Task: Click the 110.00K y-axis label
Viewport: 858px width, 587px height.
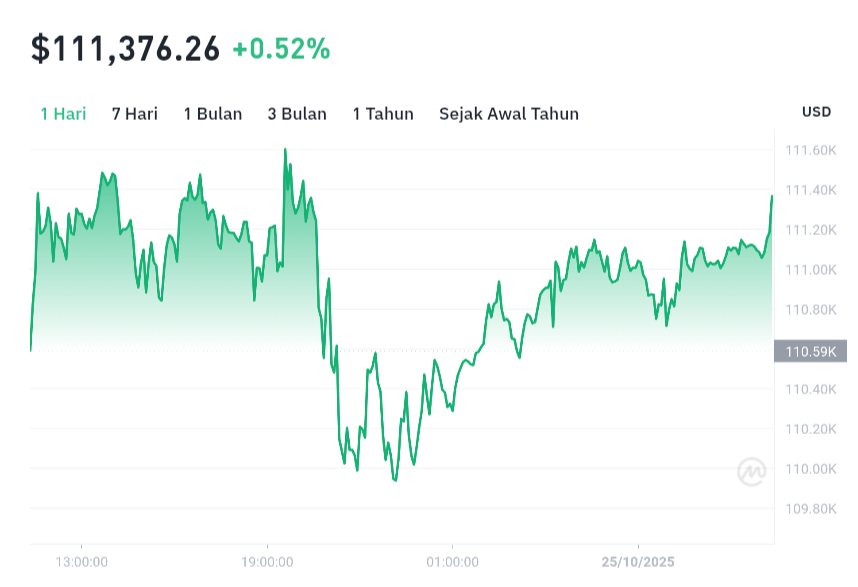Action: point(810,469)
